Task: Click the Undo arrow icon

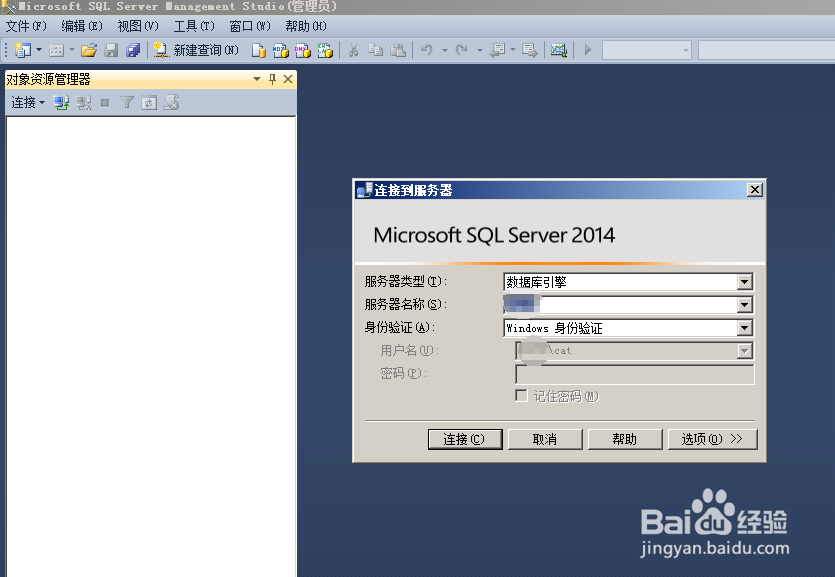Action: coord(427,50)
